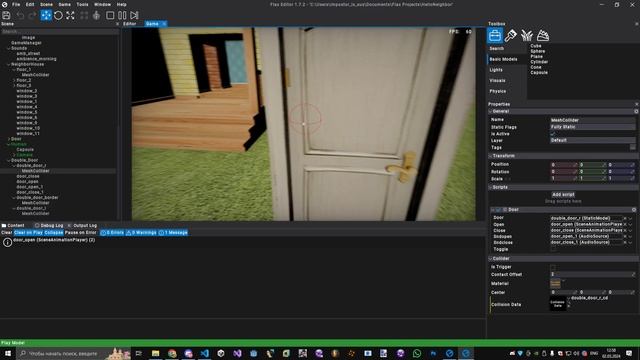Image resolution: width=640 pixels, height=360 pixels.
Task: Step one frame forward
Action: point(134,16)
